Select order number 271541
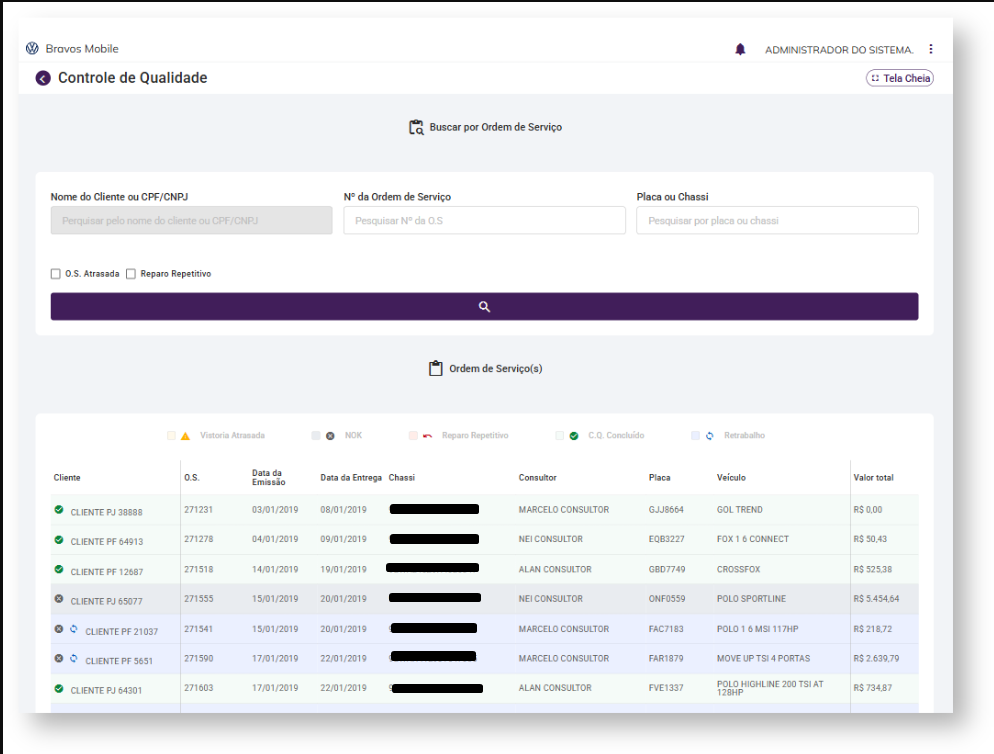 (198, 629)
